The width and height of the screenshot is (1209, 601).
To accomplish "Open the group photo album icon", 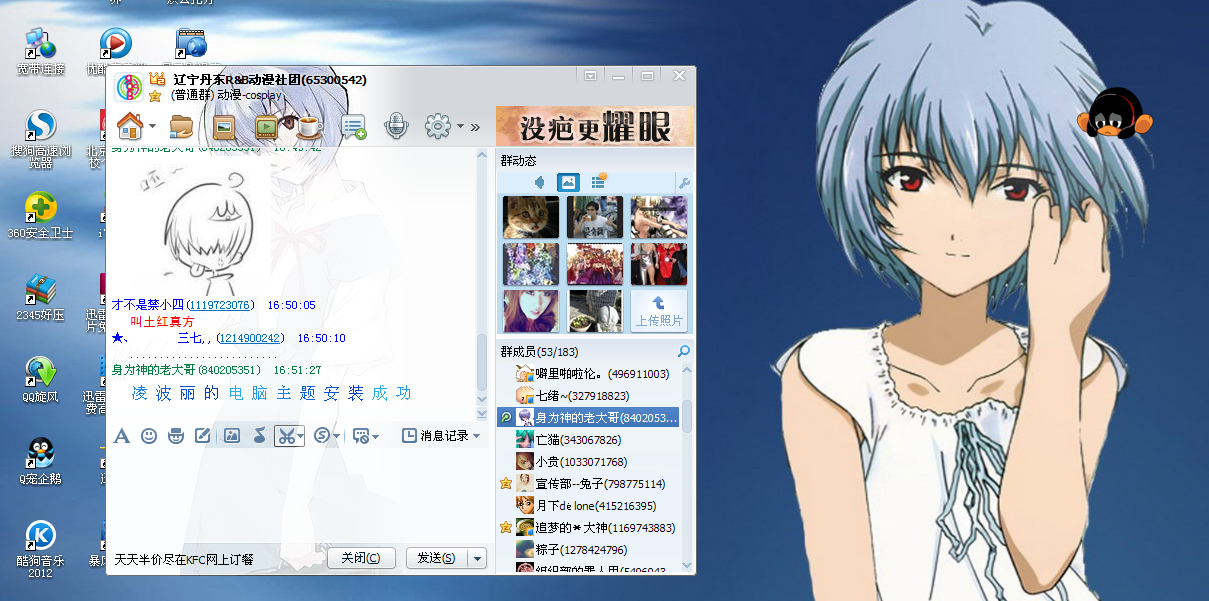I will [224, 126].
